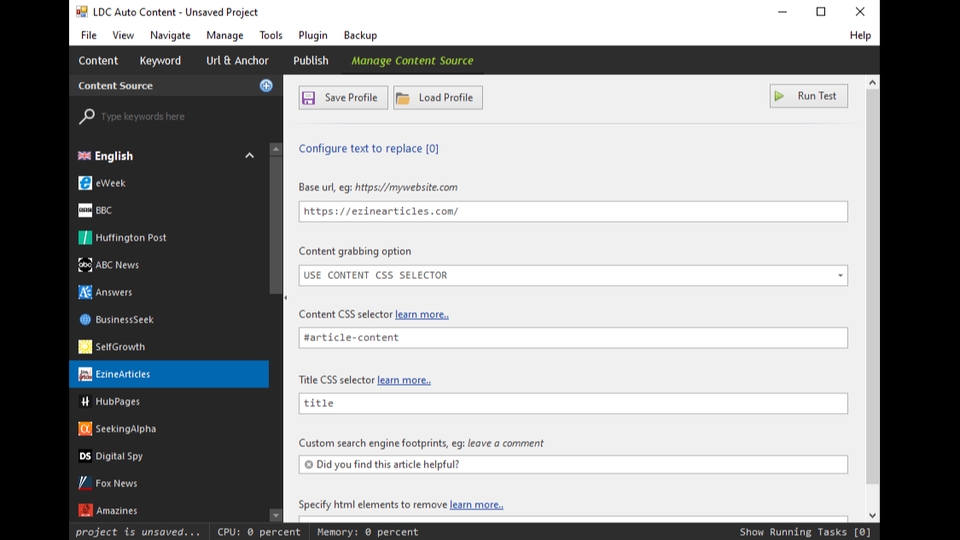This screenshot has width=960, height=540.
Task: Click the Title CSS selector input field
Action: click(x=573, y=403)
